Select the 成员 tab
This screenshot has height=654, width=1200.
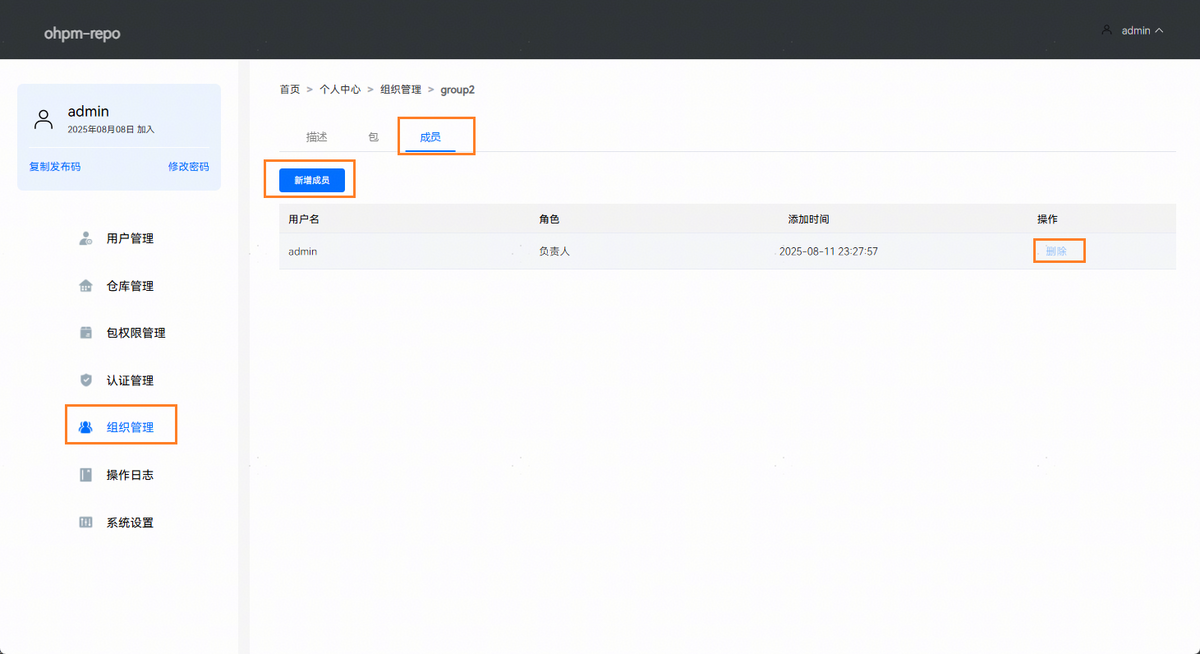(x=430, y=137)
